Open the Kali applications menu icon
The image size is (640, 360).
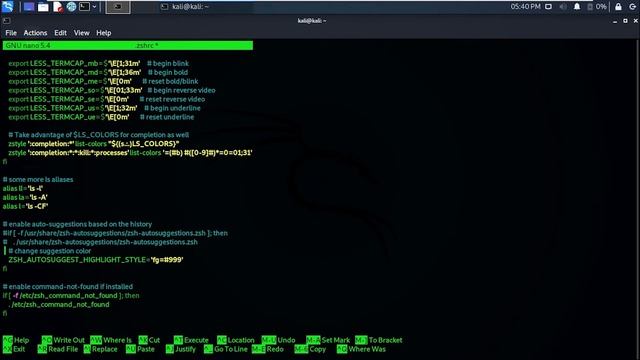pyautogui.click(x=7, y=6)
